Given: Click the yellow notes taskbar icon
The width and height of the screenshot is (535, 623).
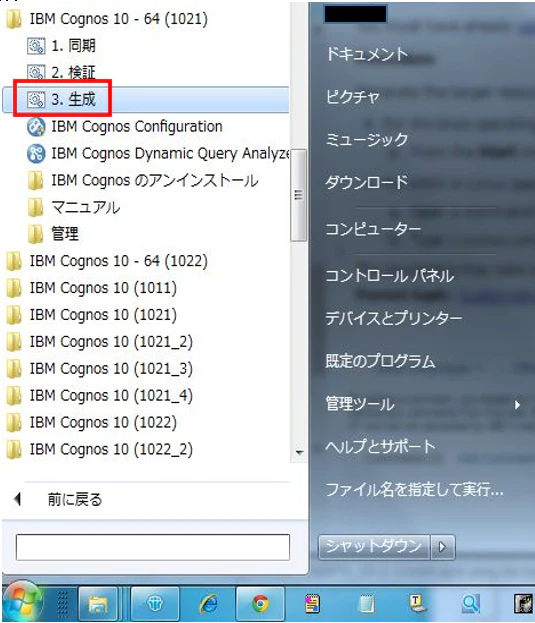Looking at the screenshot, I should (312, 604).
